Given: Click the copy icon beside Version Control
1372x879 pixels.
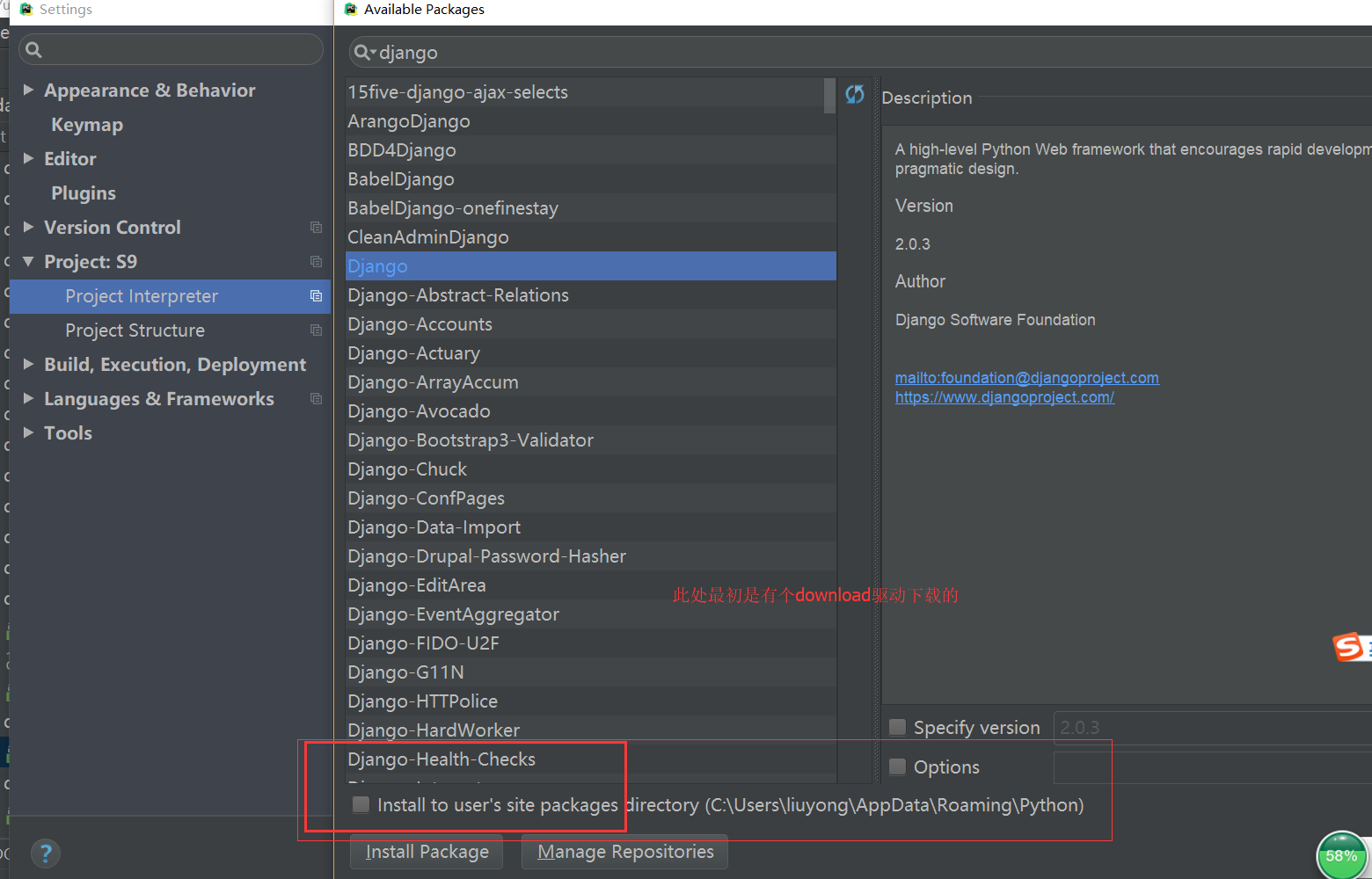Looking at the screenshot, I should [316, 228].
